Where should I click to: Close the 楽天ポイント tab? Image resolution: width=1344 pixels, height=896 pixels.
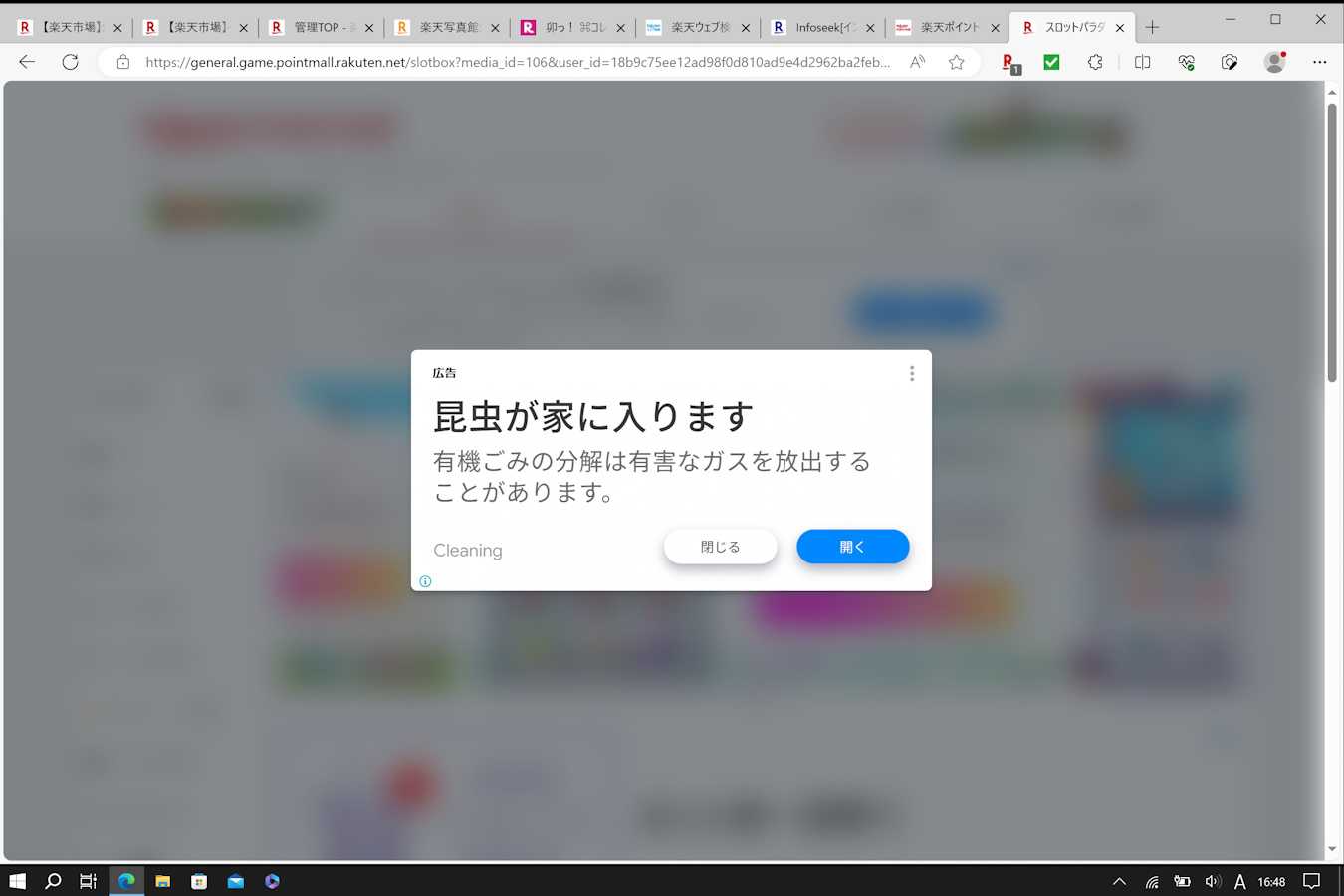[x=995, y=28]
